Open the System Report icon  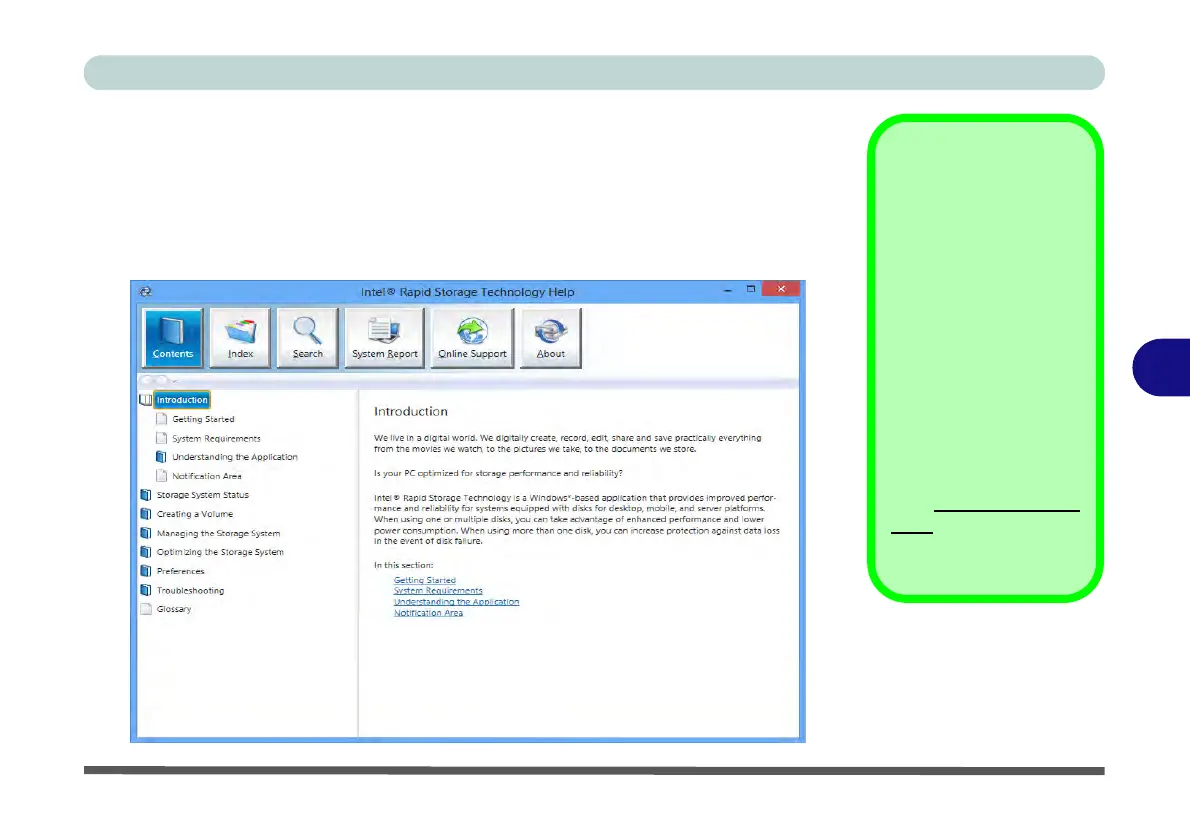[384, 331]
